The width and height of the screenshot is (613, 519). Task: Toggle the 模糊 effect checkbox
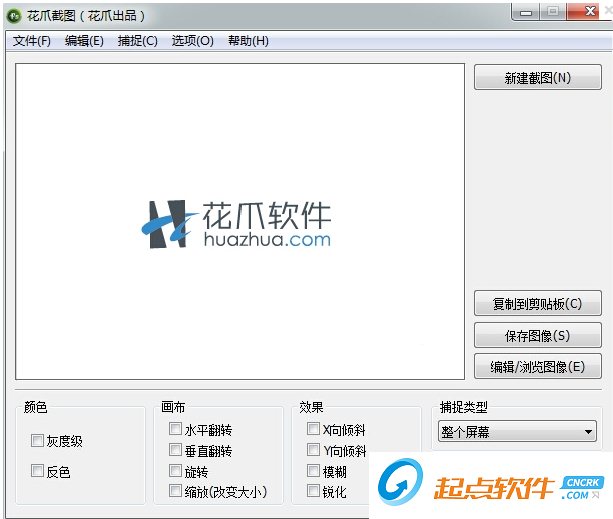tap(313, 471)
